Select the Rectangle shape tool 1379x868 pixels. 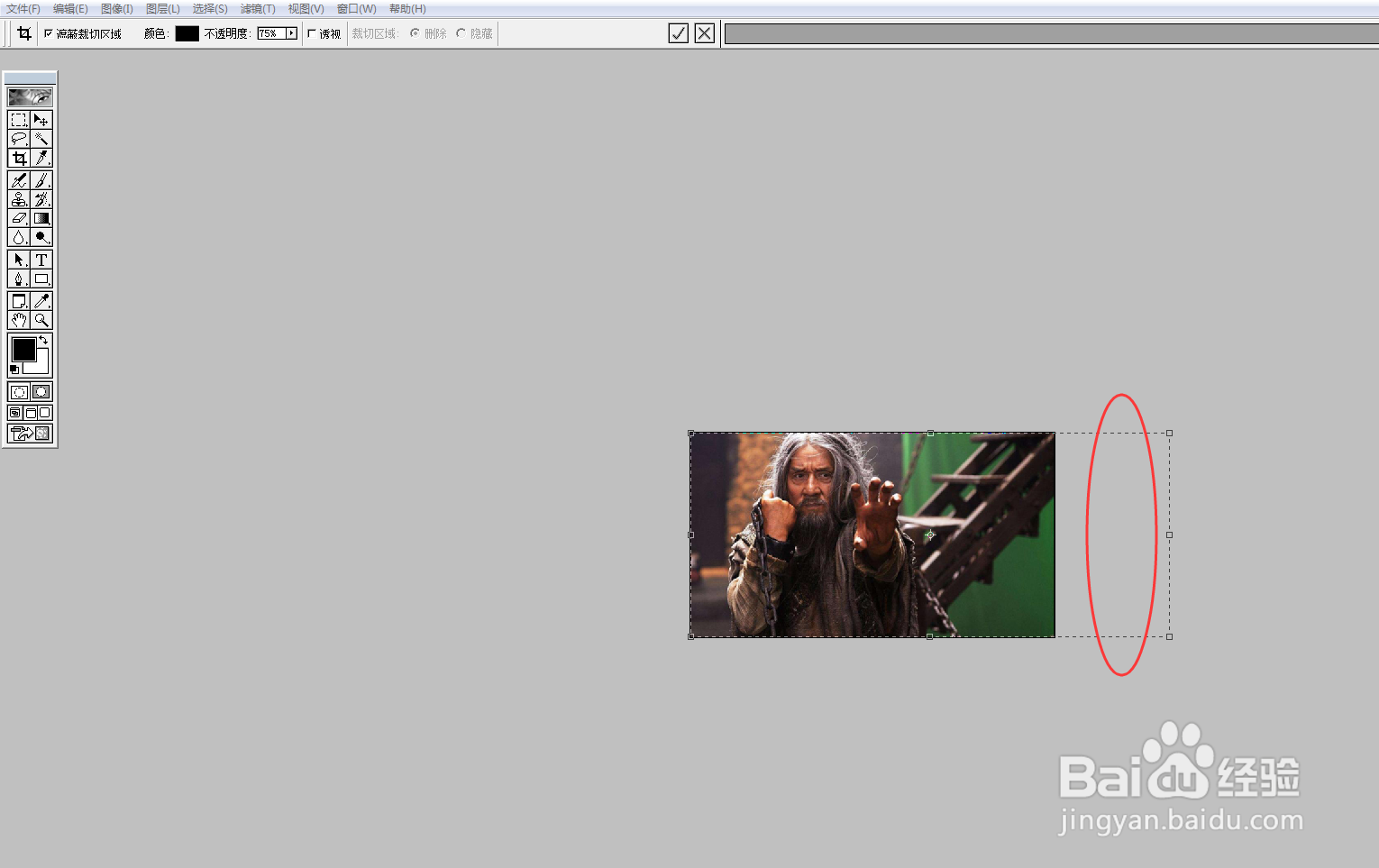click(x=41, y=279)
